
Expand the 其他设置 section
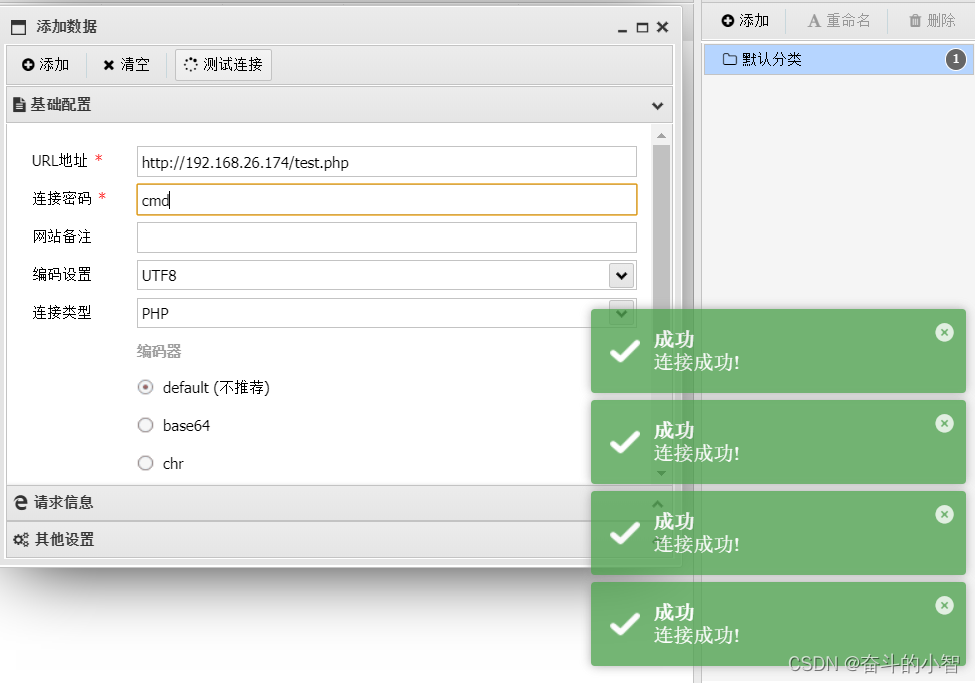[340, 539]
